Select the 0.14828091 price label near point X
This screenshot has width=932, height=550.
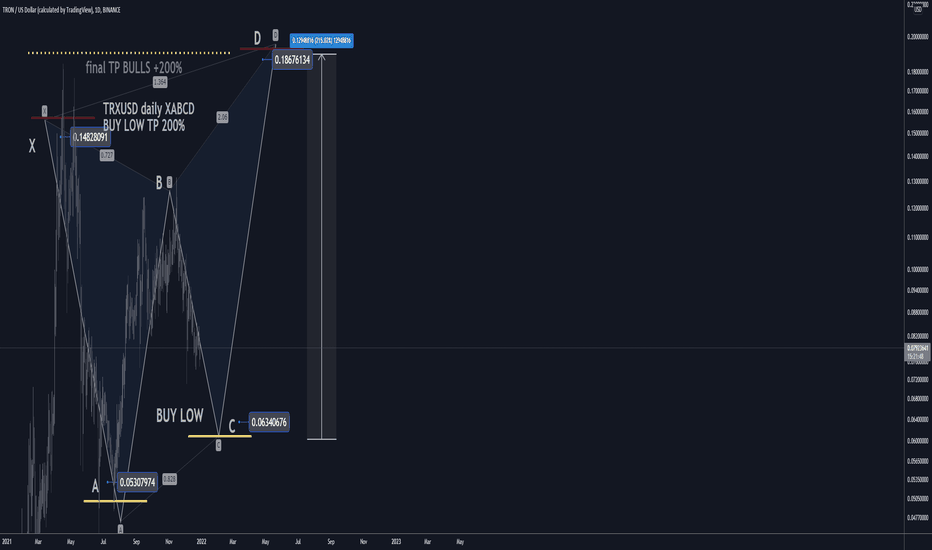[90, 137]
